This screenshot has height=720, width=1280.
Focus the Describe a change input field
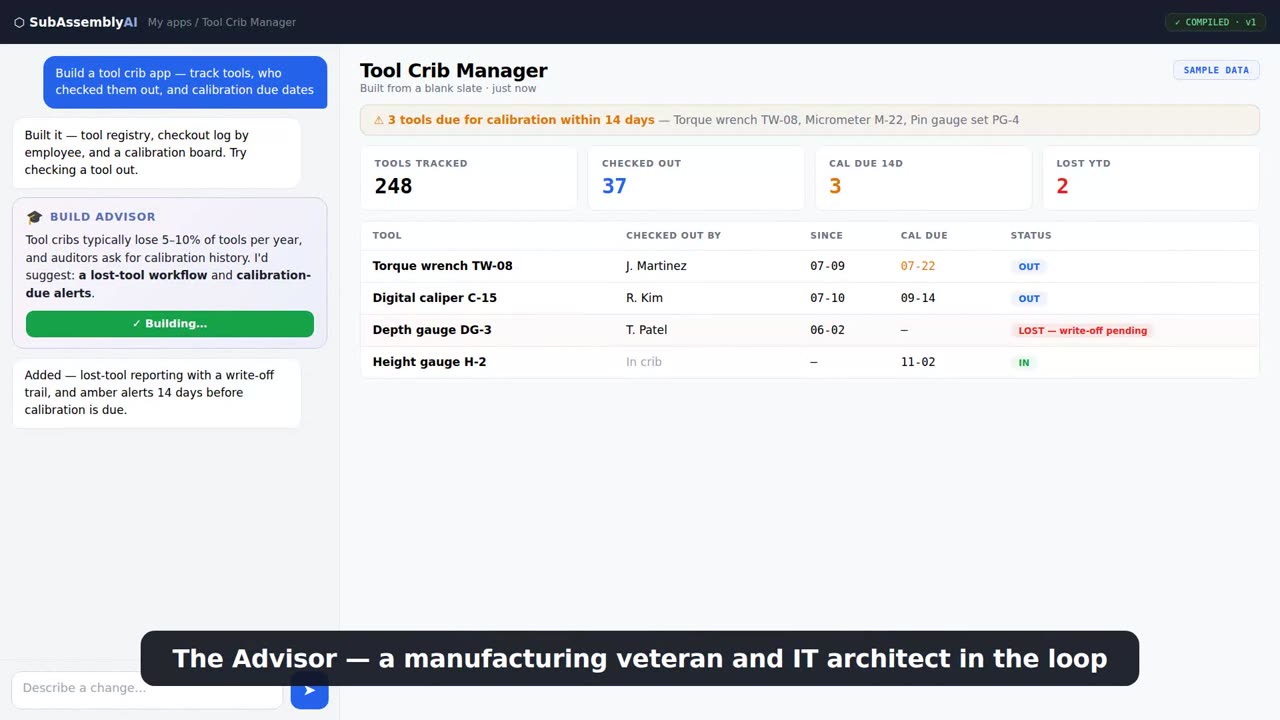(x=147, y=688)
